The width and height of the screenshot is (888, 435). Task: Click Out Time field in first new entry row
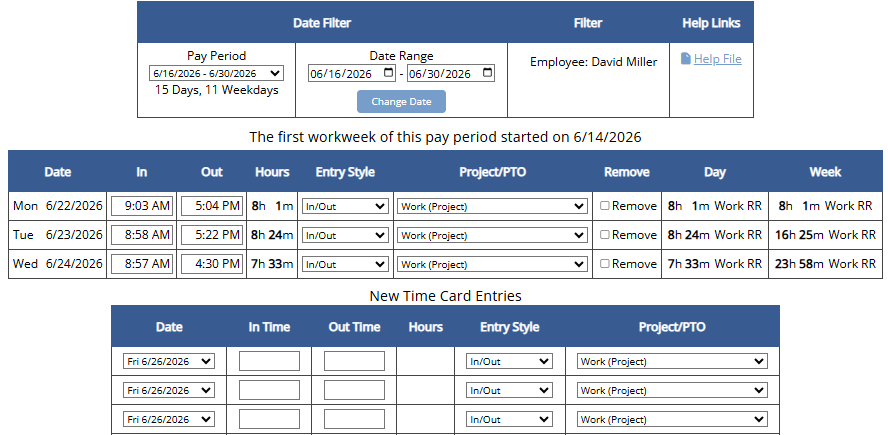tap(354, 361)
